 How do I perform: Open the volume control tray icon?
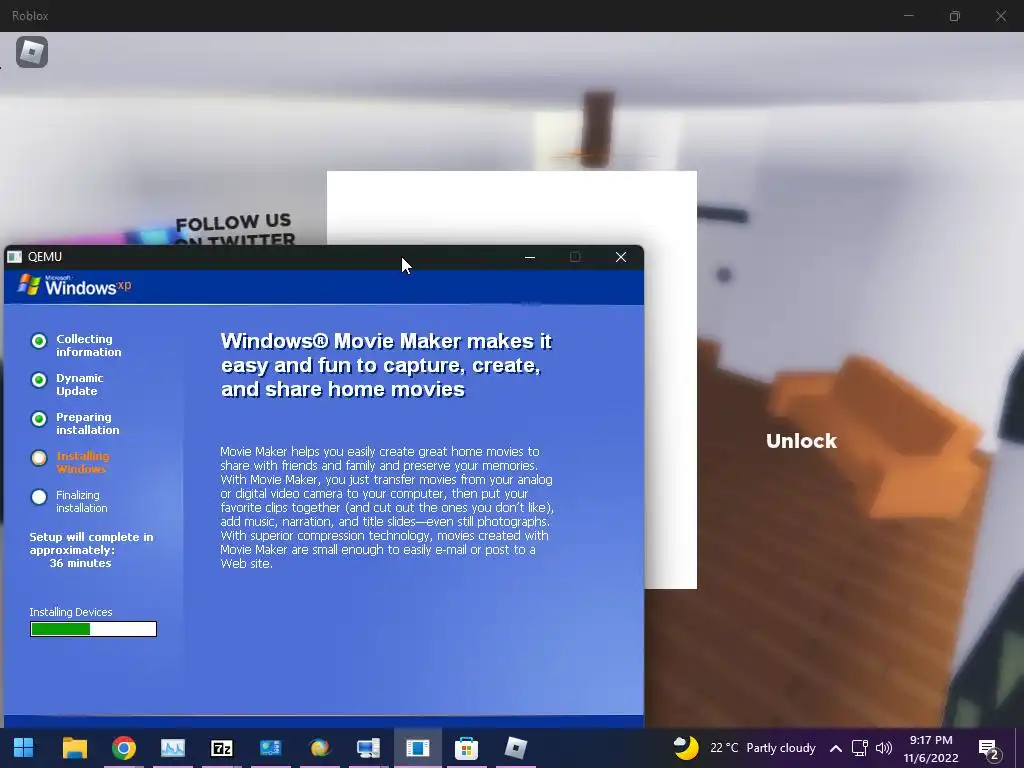[884, 748]
